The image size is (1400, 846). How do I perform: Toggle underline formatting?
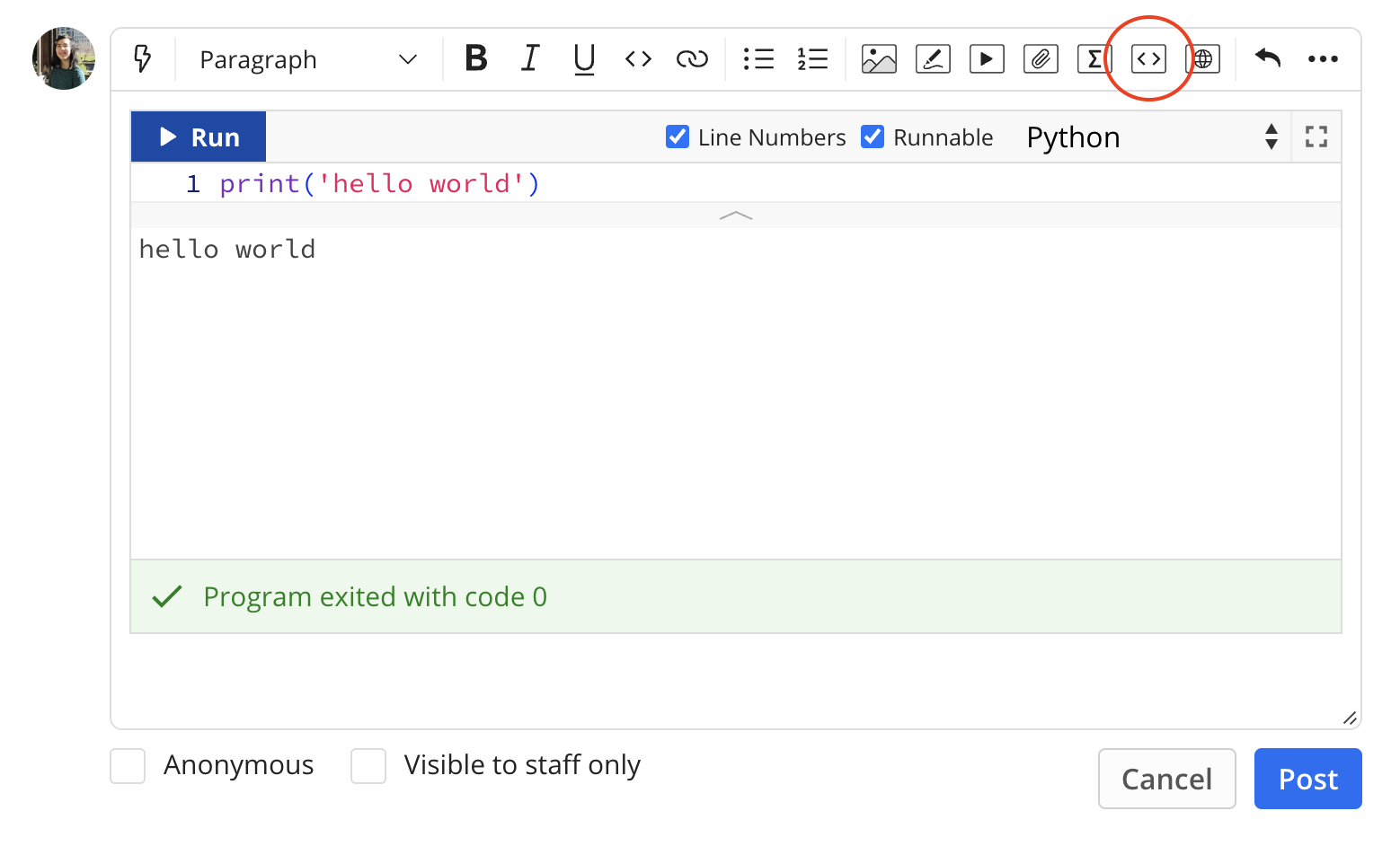pos(584,59)
